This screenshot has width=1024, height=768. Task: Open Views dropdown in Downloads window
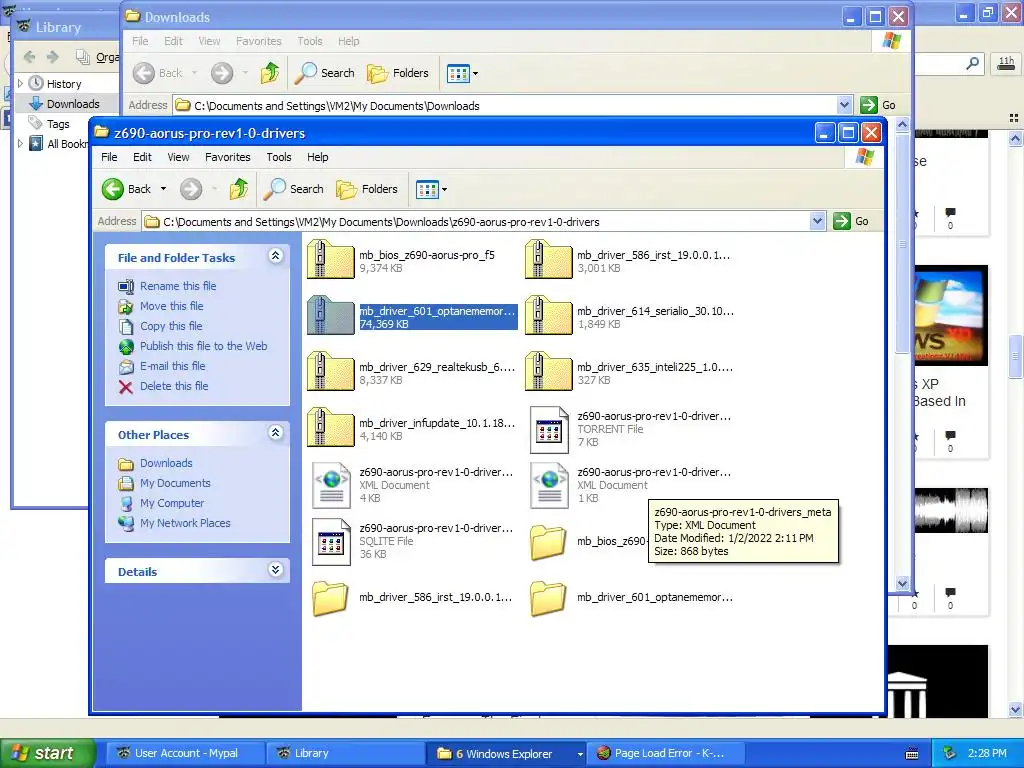462,74
